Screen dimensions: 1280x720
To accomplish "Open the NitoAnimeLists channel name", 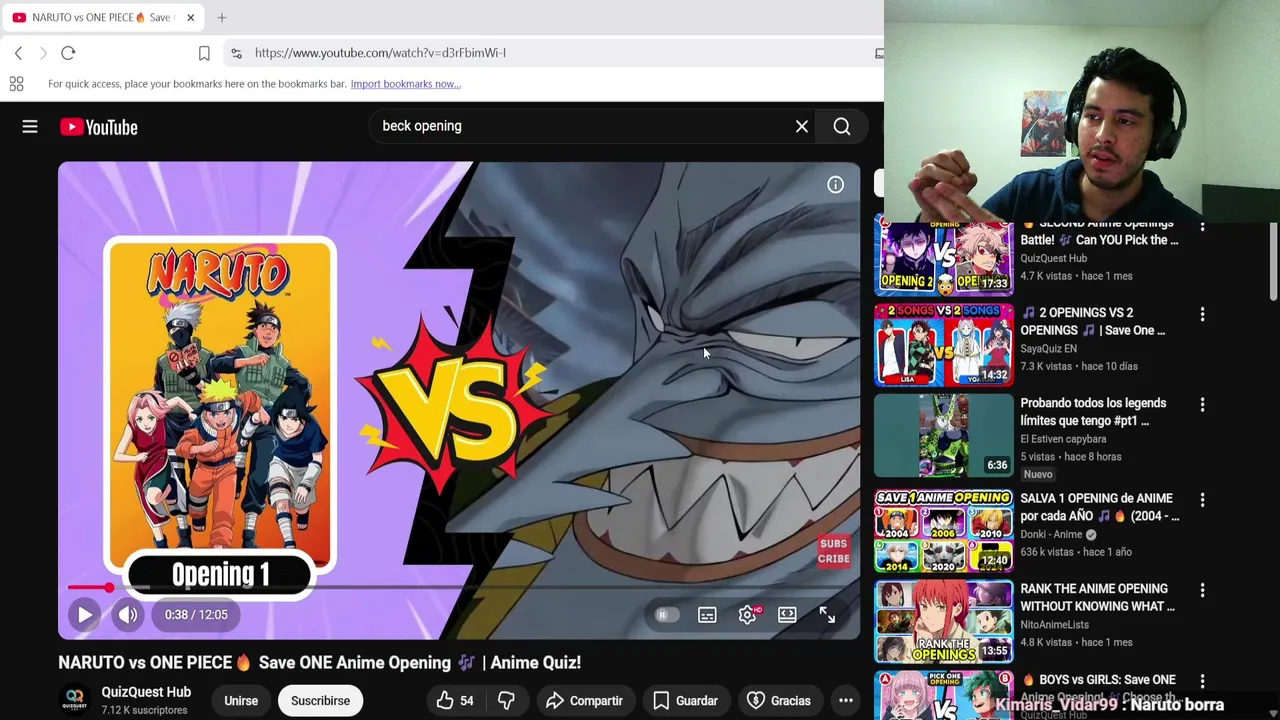I will point(1054,625).
